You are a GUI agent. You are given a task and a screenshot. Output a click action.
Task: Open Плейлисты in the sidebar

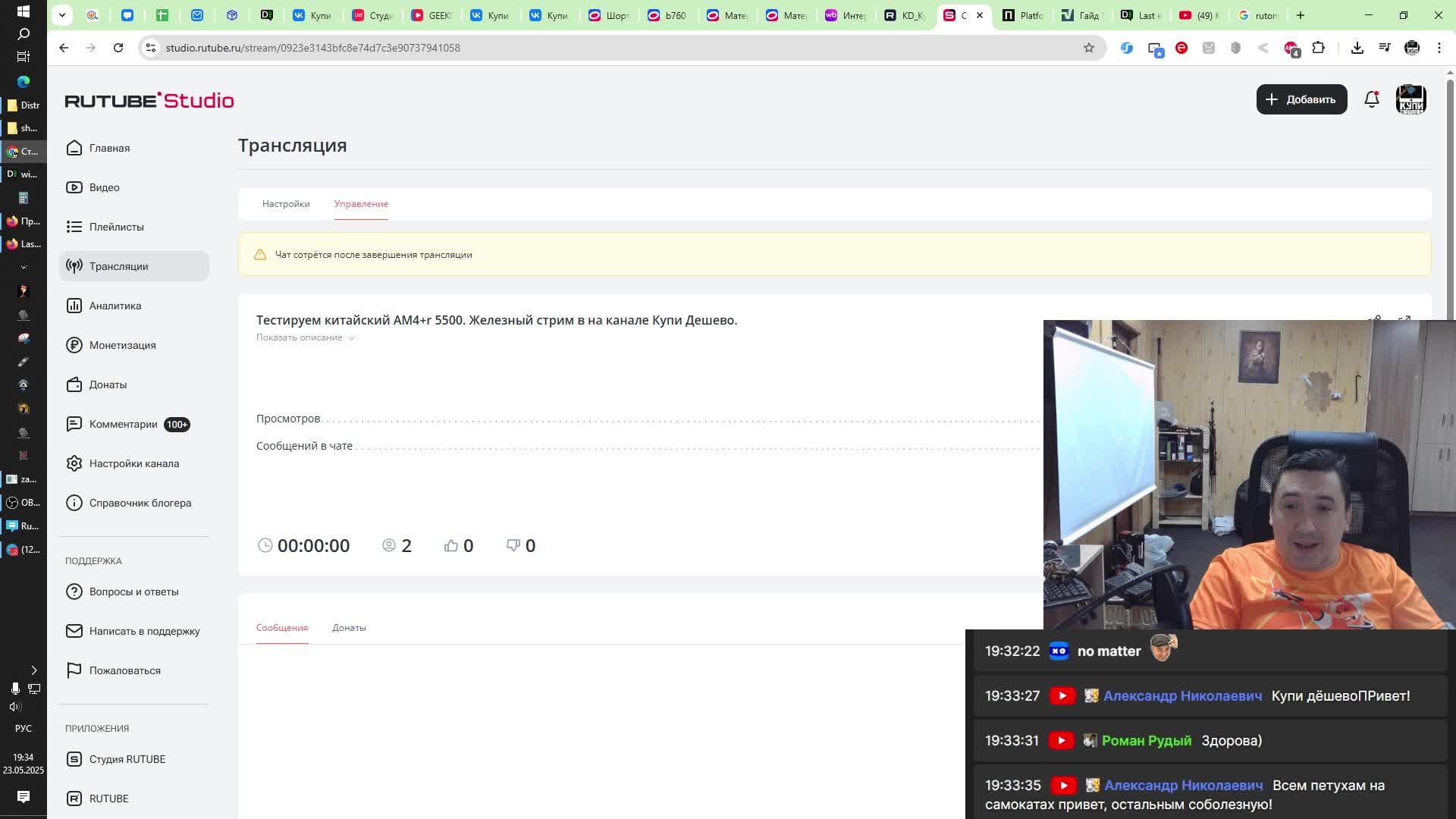(116, 227)
